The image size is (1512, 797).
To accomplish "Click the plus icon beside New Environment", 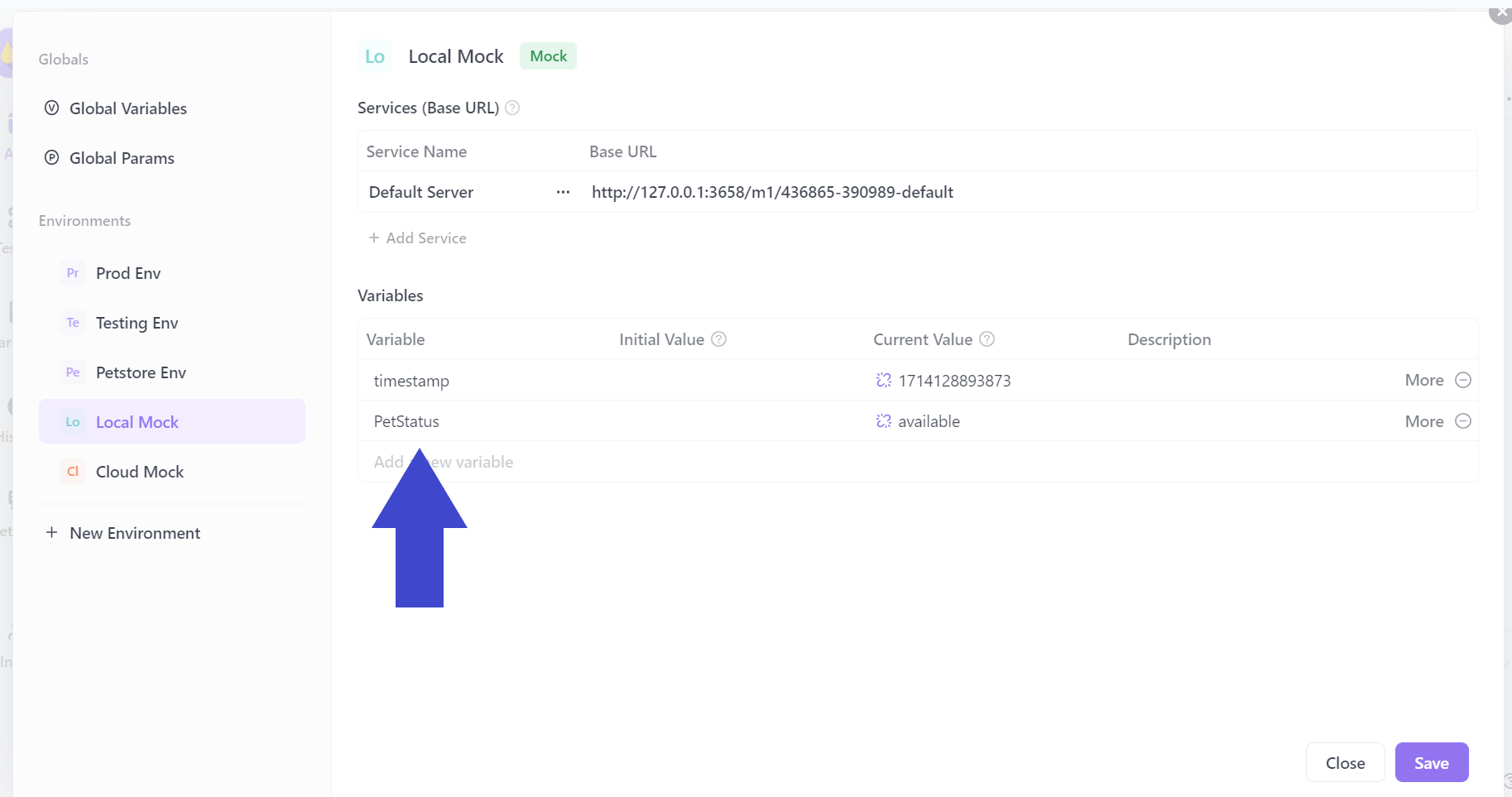I will click(51, 533).
